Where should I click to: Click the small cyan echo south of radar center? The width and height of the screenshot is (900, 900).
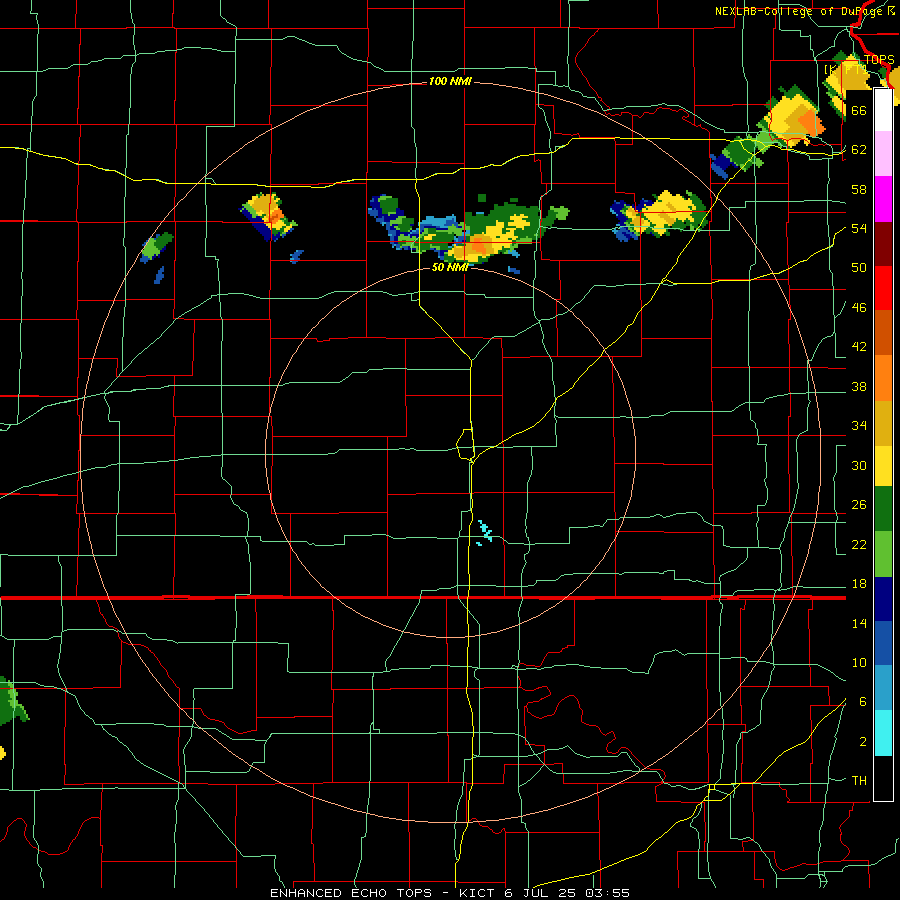(484, 533)
